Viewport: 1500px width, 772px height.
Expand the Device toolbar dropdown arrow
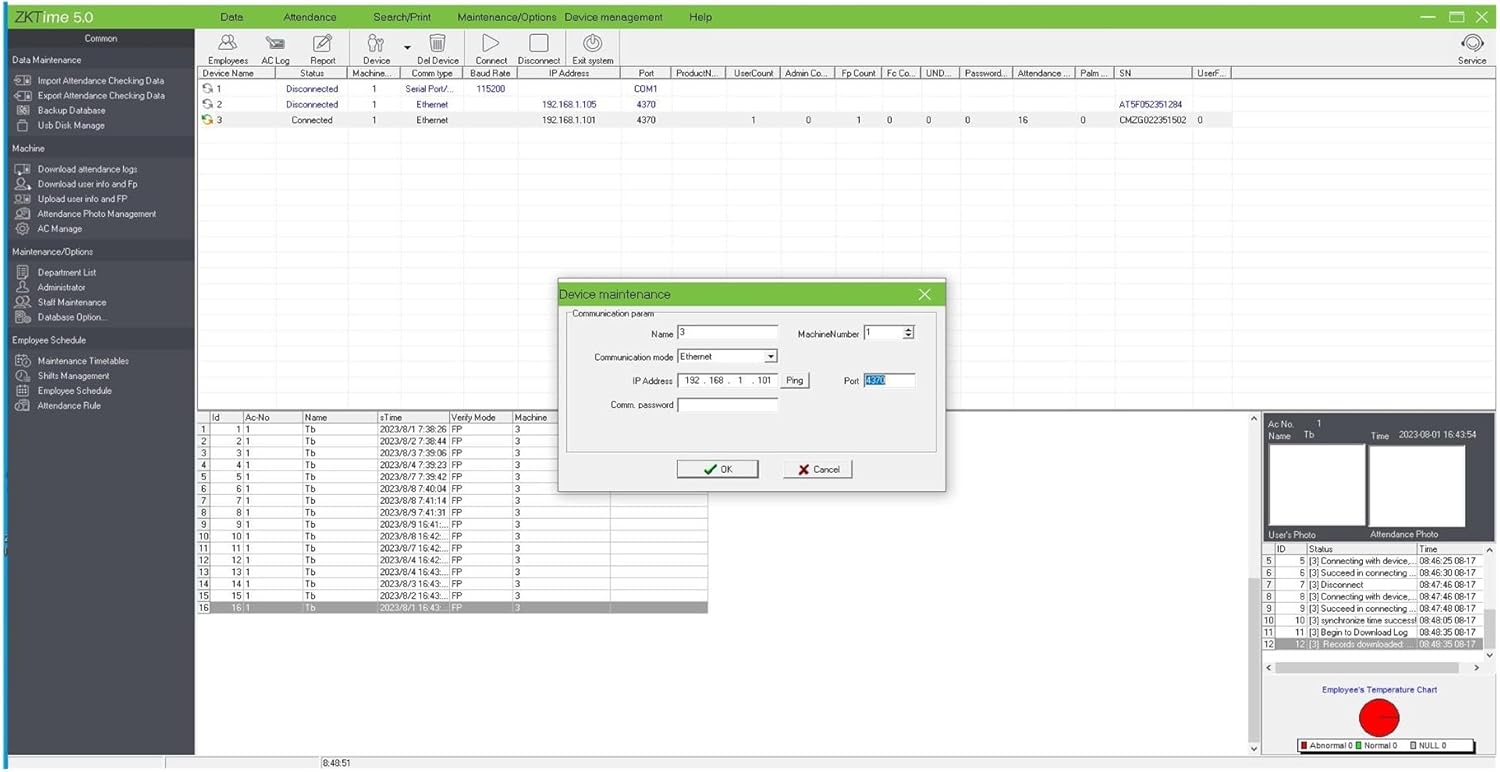click(x=407, y=47)
